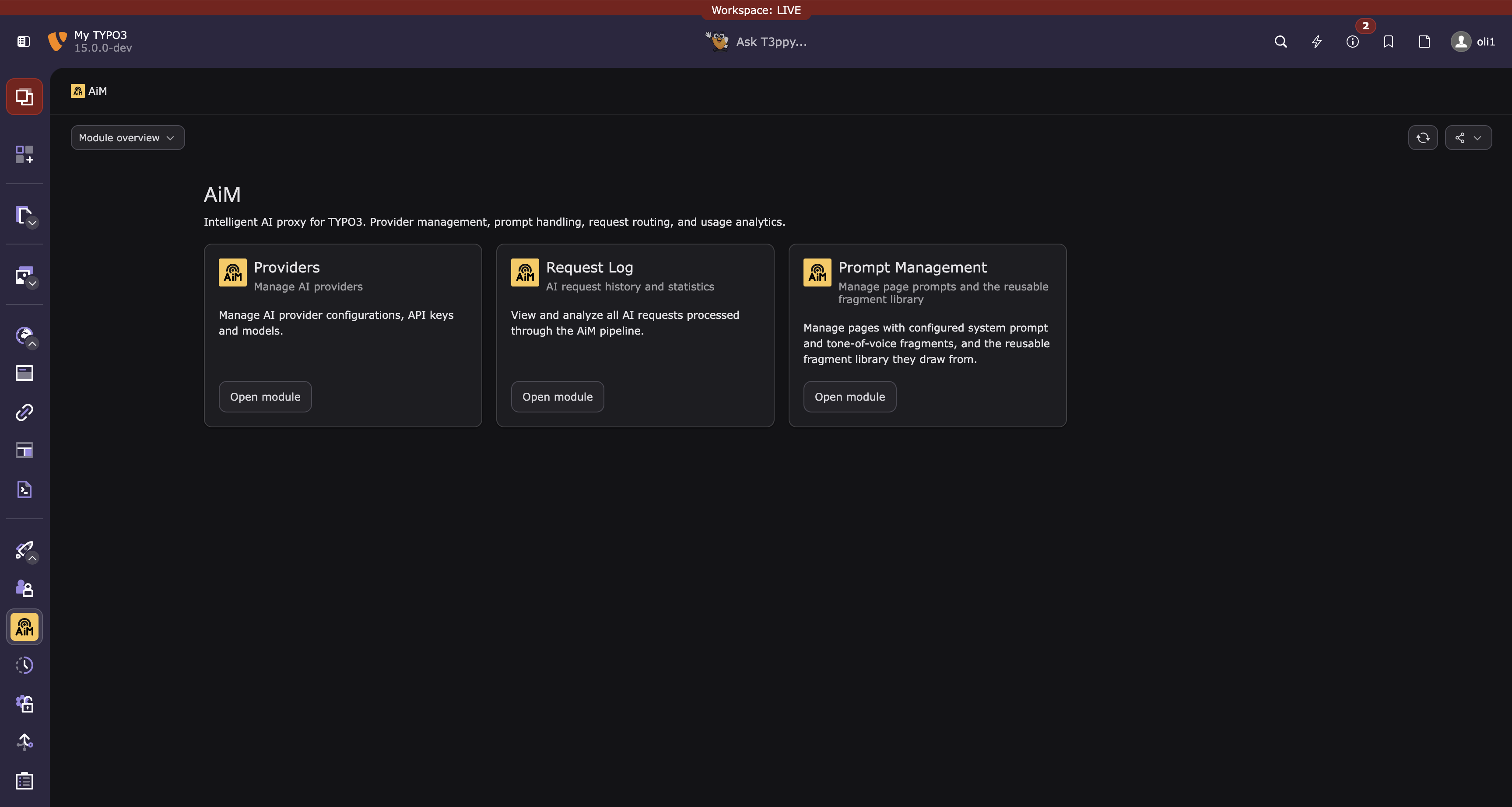
Task: Open the Dashboard module icon
Action: [x=24, y=154]
